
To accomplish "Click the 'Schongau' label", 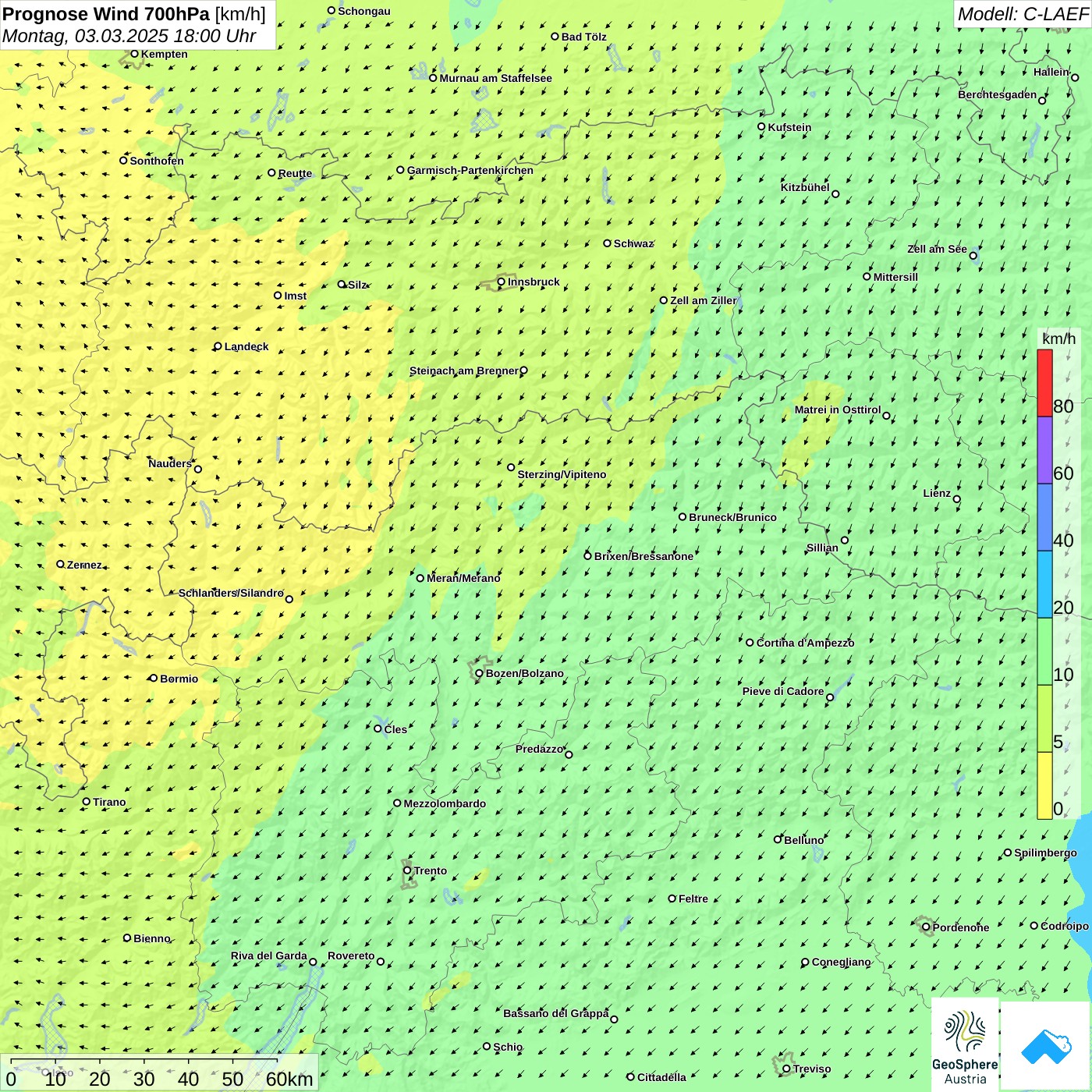I will pyautogui.click(x=364, y=11).
